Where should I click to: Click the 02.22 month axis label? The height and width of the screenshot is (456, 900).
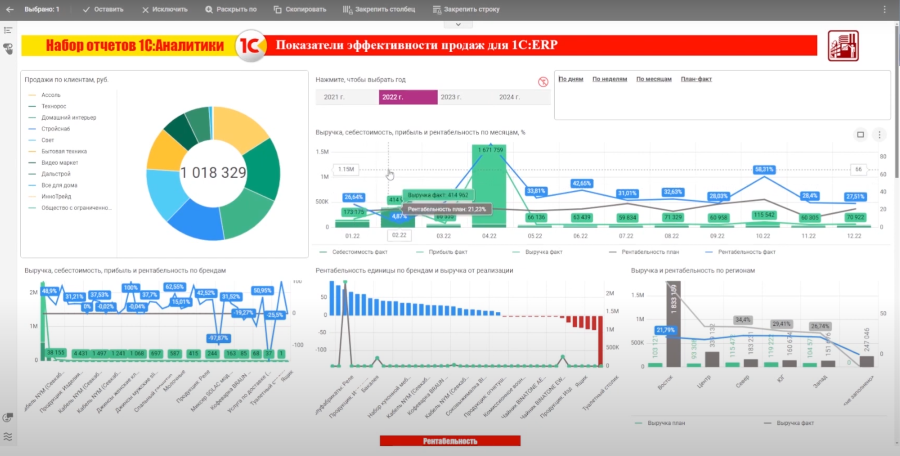(x=398, y=235)
